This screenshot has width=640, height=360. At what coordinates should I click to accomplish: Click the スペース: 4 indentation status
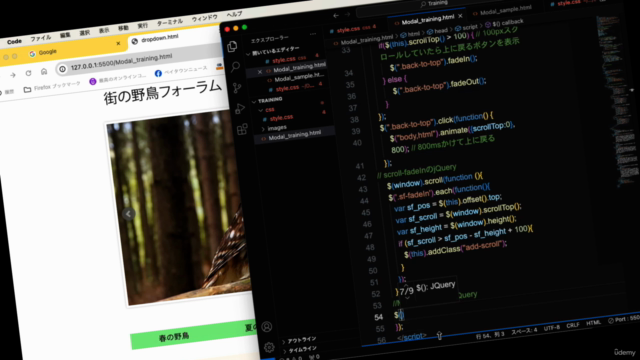tap(524, 331)
